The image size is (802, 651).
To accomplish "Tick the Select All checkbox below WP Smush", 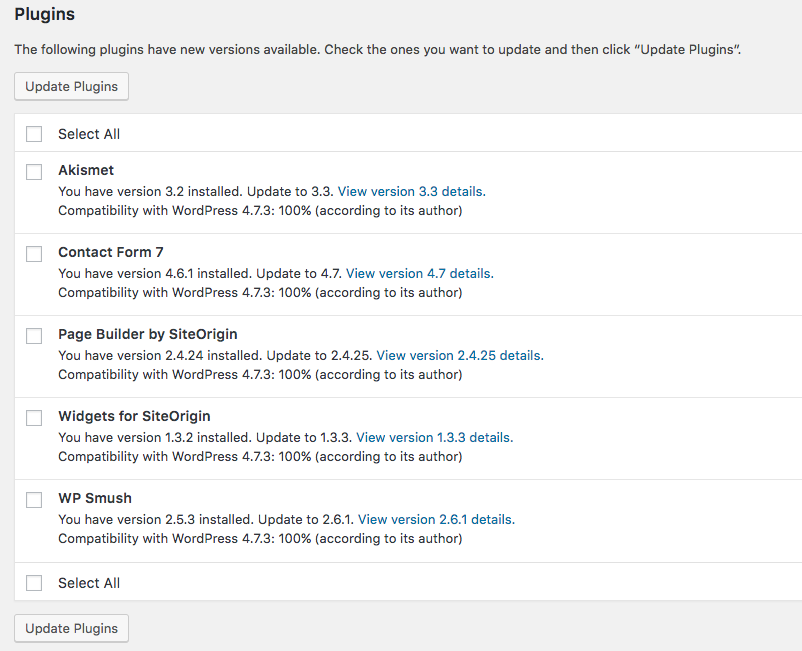I will 34,583.
